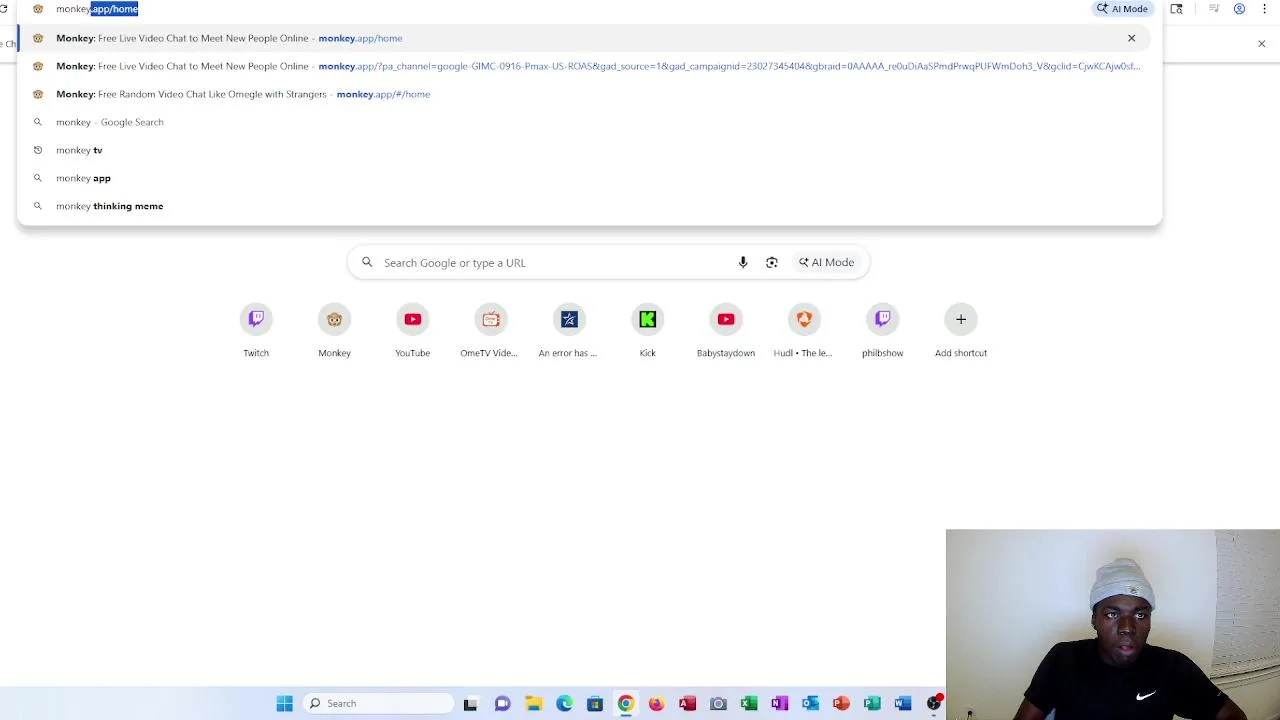1280x720 pixels.
Task: Open Chrome tab search icon
Action: pos(1176,9)
